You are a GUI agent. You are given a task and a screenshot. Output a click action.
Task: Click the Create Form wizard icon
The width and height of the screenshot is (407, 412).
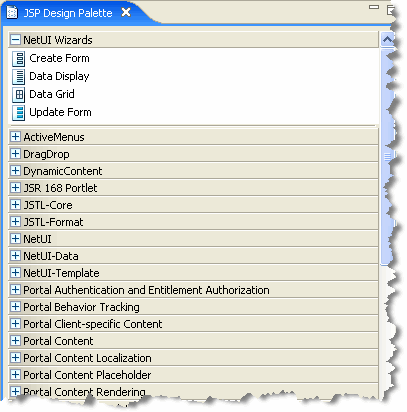point(19,59)
